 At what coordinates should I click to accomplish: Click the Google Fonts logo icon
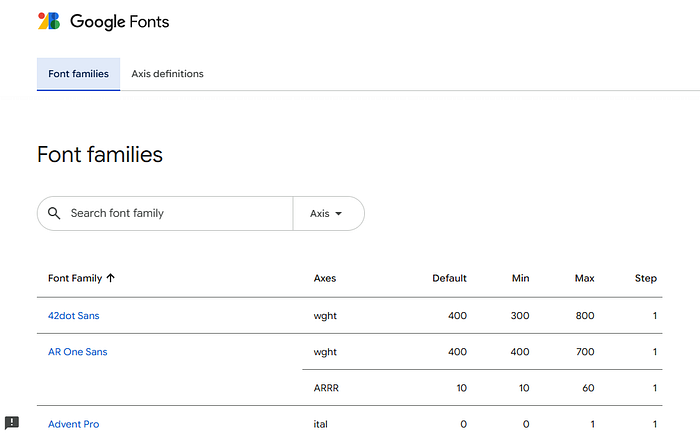[x=49, y=21]
